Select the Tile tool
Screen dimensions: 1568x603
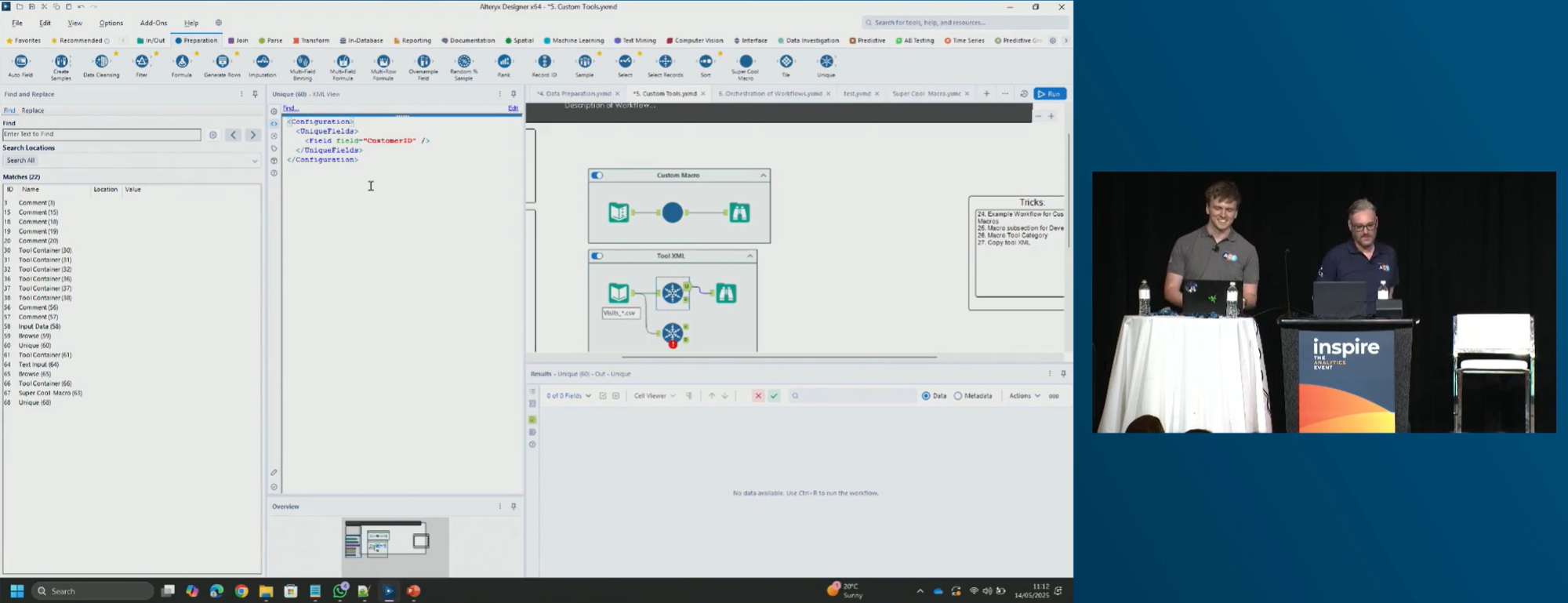(x=786, y=65)
